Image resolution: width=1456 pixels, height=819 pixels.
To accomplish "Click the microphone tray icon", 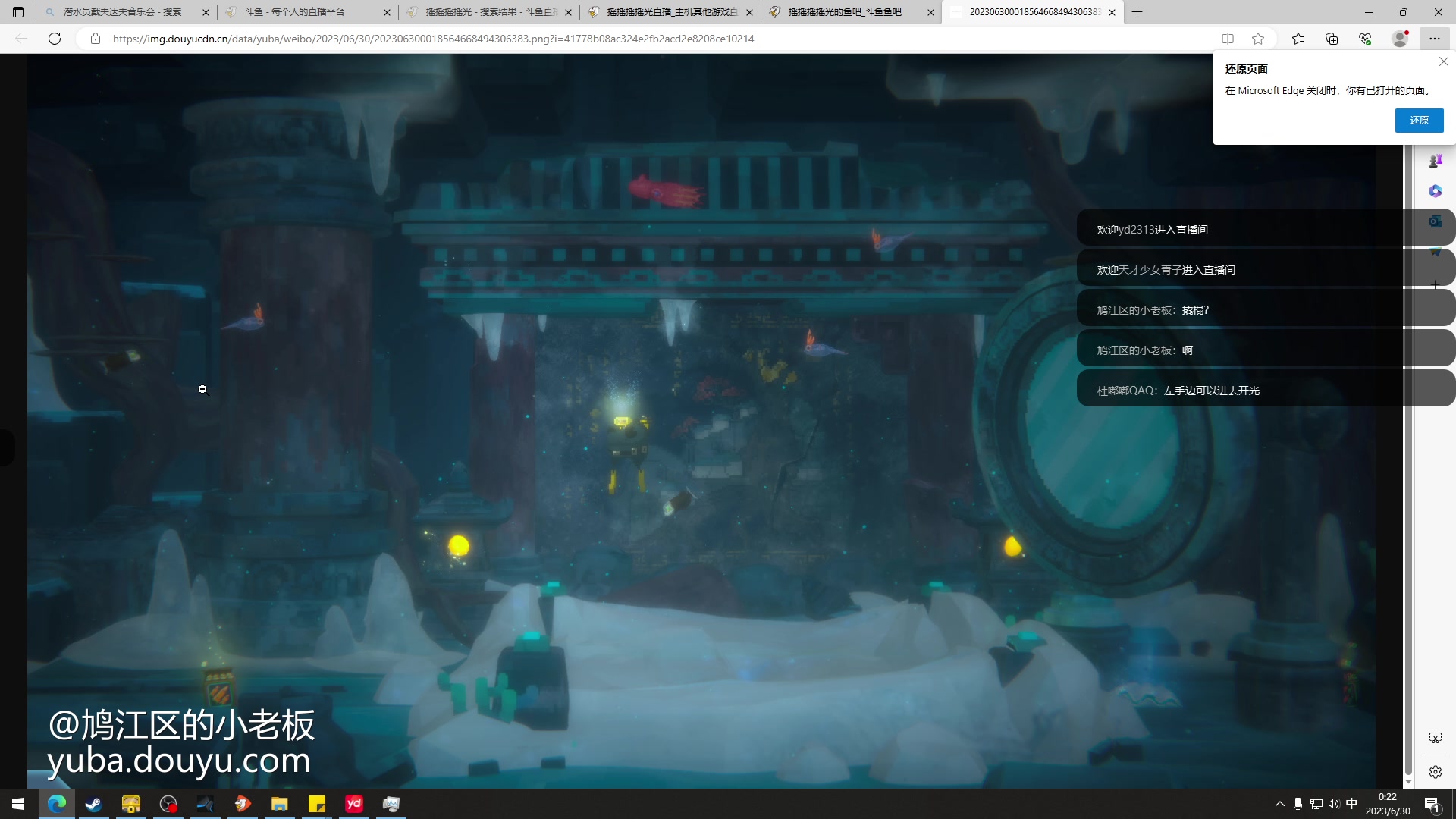I will coord(1298,804).
